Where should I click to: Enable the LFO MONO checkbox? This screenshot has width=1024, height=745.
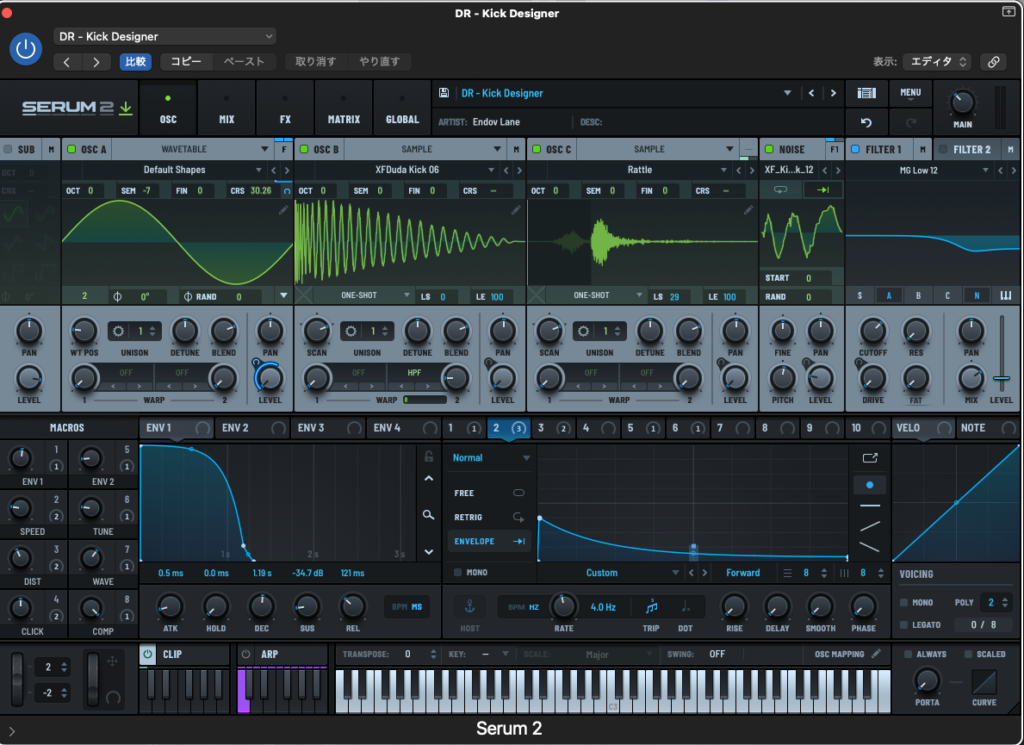click(458, 573)
